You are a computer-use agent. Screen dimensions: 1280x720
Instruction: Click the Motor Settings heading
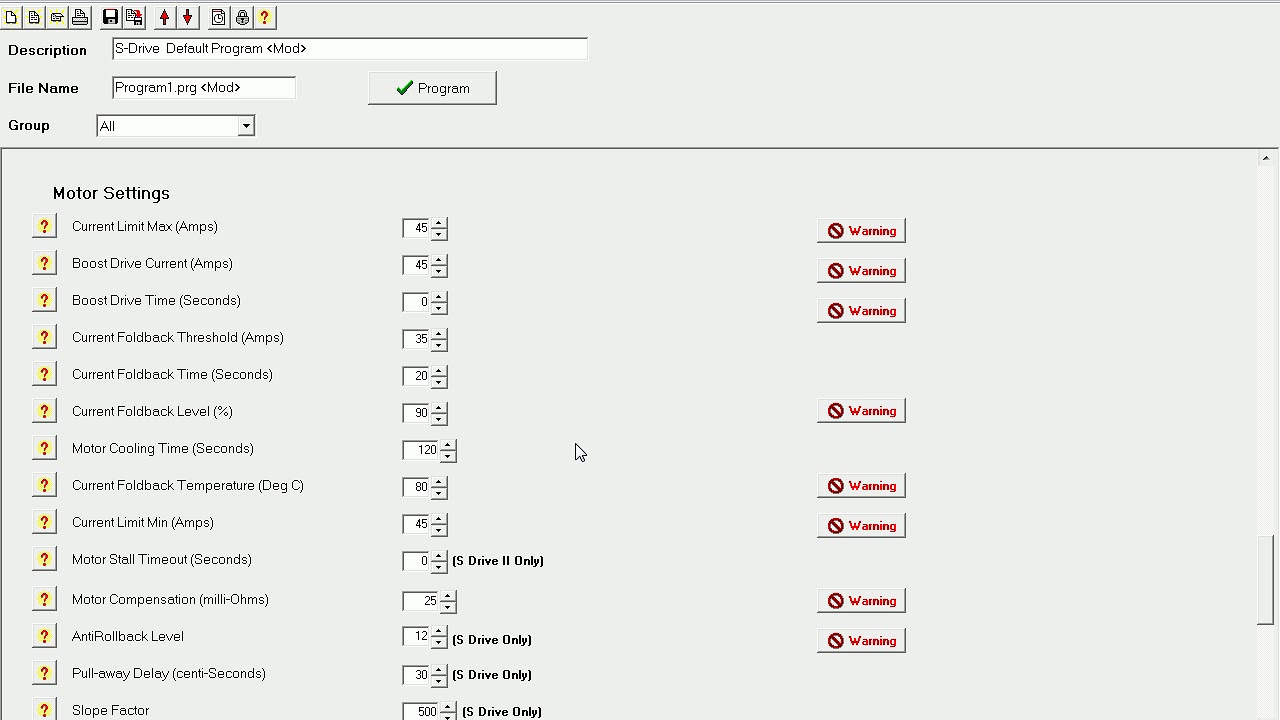[111, 193]
